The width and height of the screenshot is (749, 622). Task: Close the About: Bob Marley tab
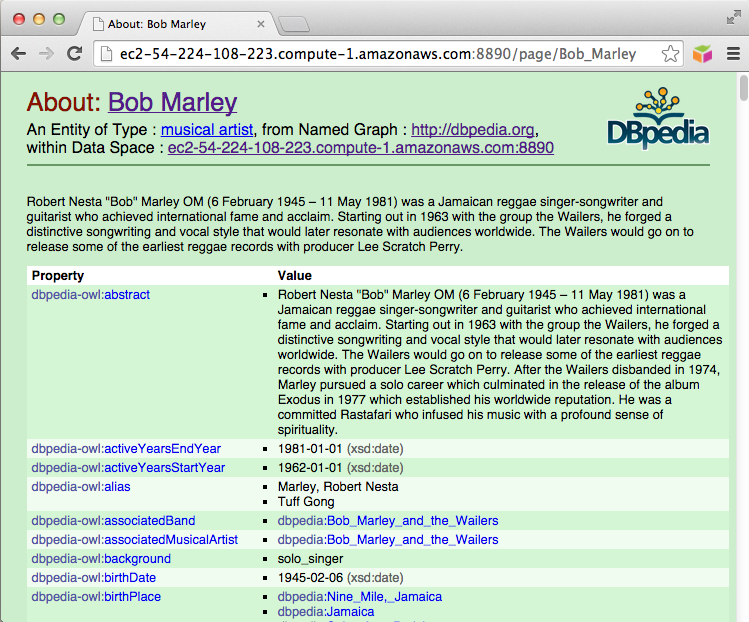point(262,23)
